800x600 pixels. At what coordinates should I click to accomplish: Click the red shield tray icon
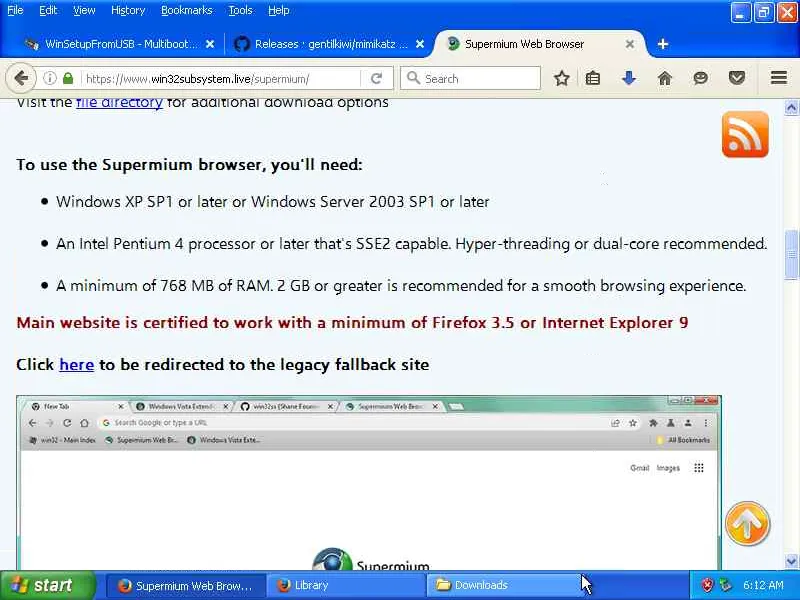[707, 585]
